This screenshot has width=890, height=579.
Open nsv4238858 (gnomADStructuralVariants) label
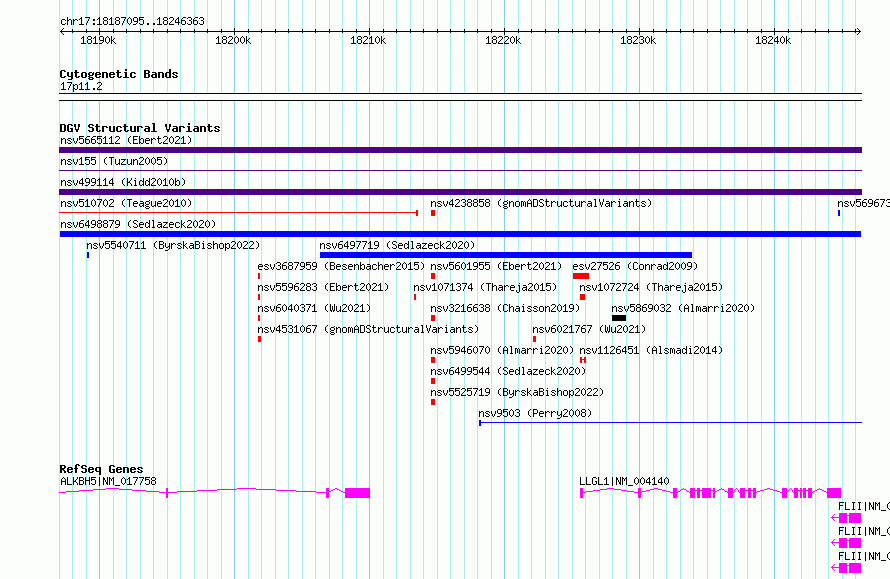coord(541,203)
